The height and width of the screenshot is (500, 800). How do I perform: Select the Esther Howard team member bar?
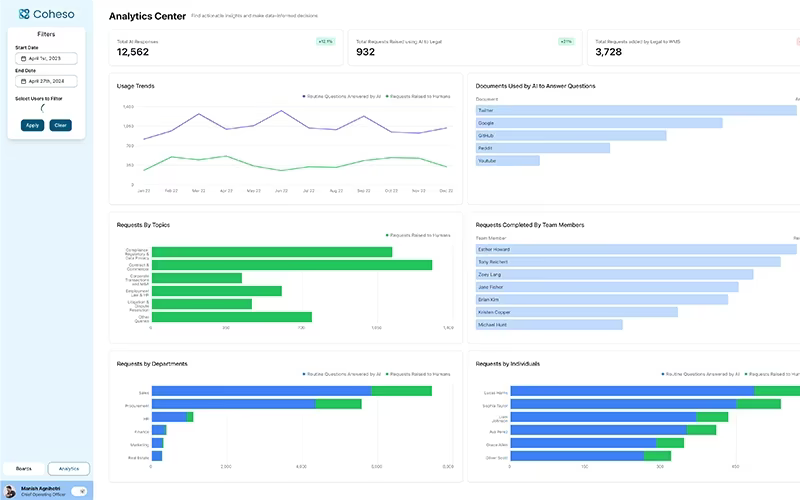click(x=636, y=249)
